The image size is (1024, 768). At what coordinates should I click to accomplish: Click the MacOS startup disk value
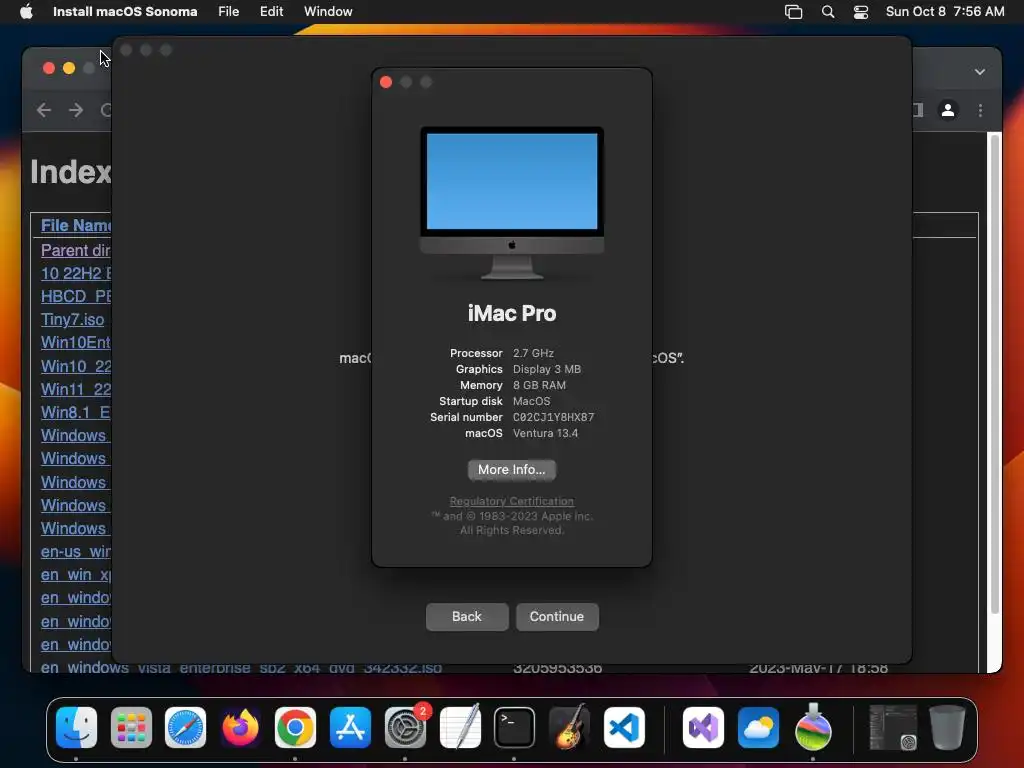[531, 401]
